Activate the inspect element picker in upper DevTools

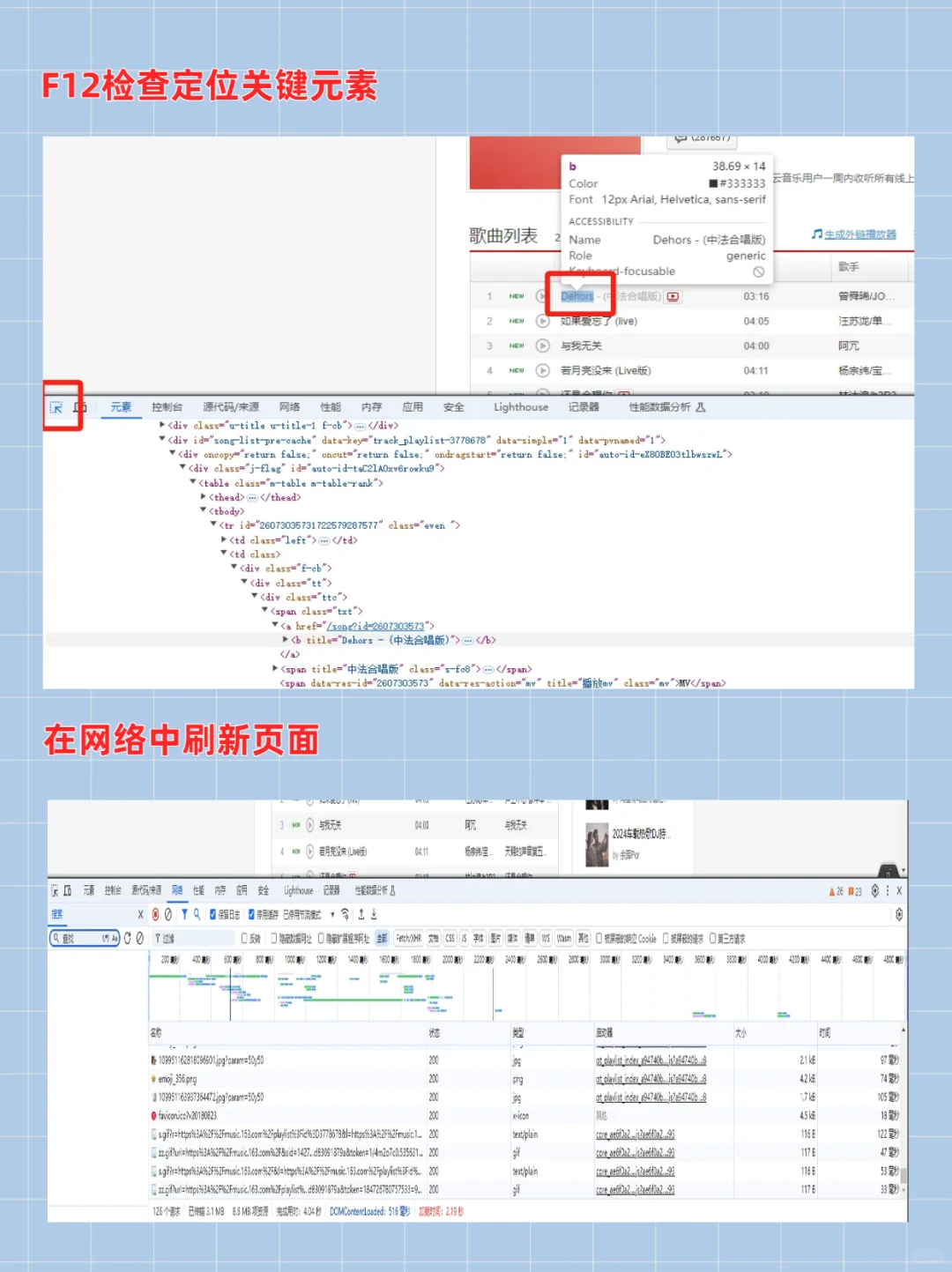pyautogui.click(x=56, y=407)
